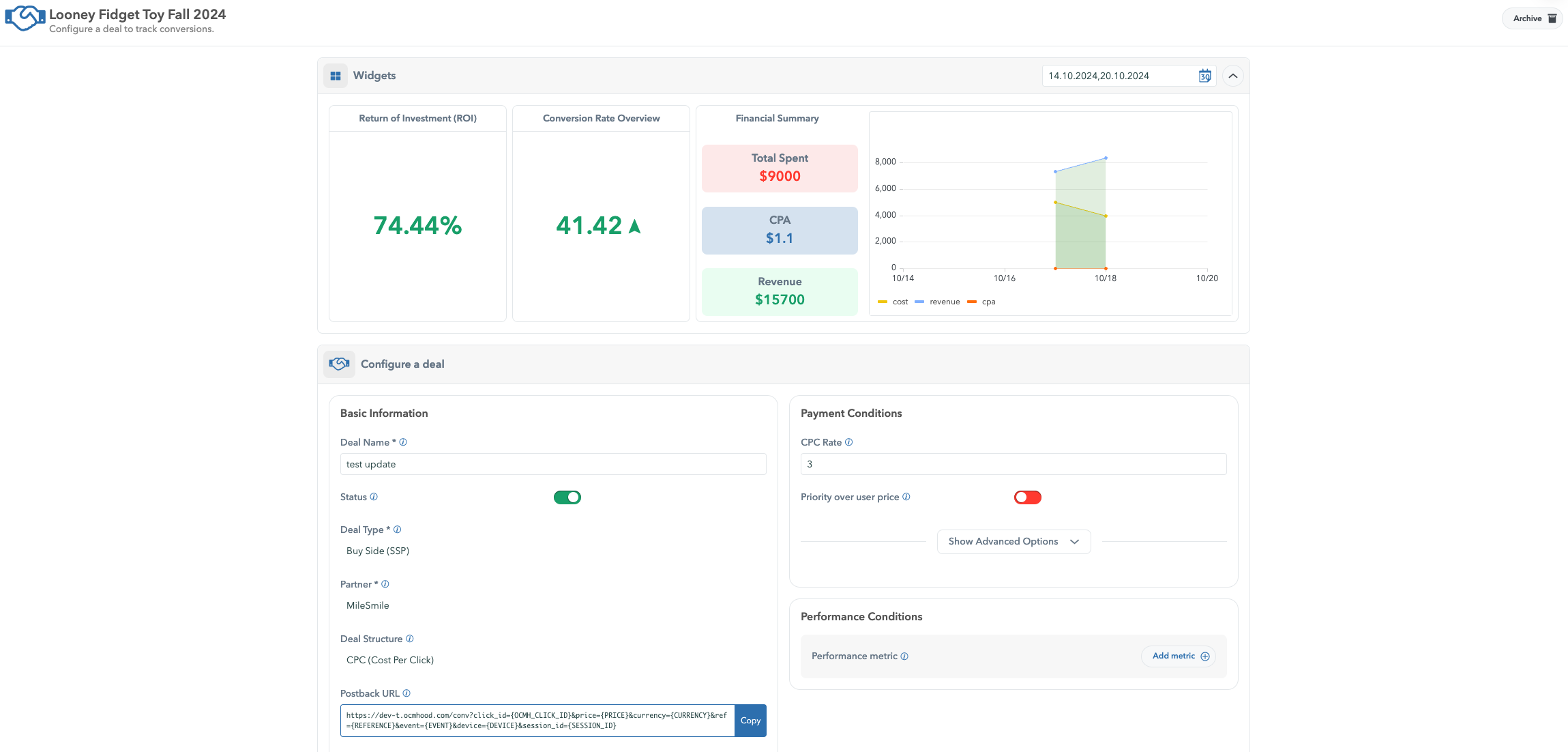Toggle the deal Status switch off

[567, 497]
